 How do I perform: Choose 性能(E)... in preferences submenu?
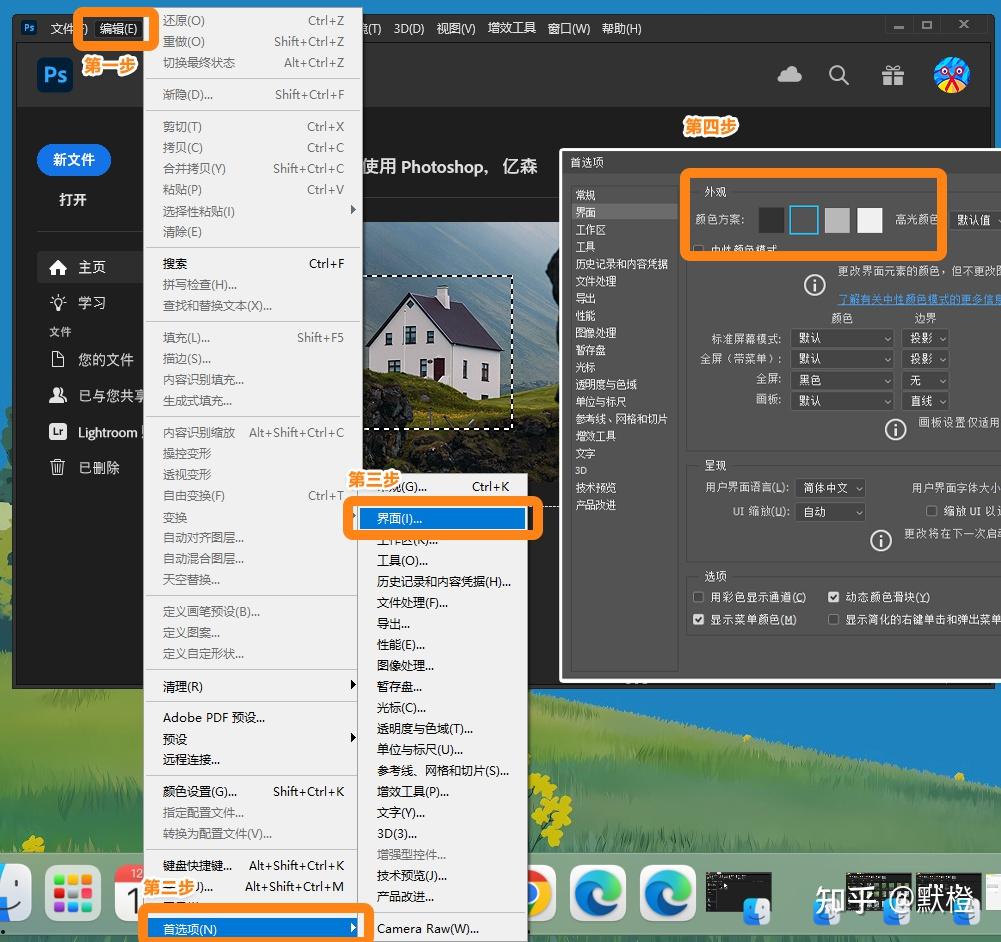tap(442, 645)
